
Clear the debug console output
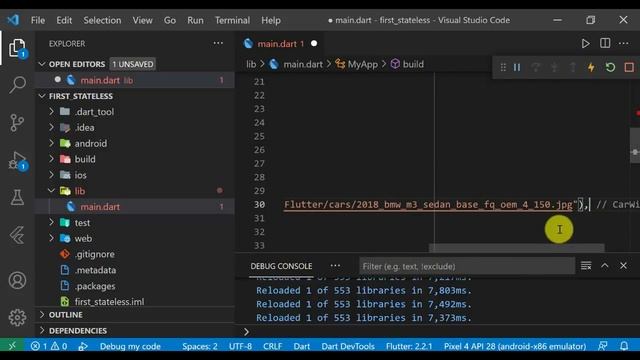point(586,266)
